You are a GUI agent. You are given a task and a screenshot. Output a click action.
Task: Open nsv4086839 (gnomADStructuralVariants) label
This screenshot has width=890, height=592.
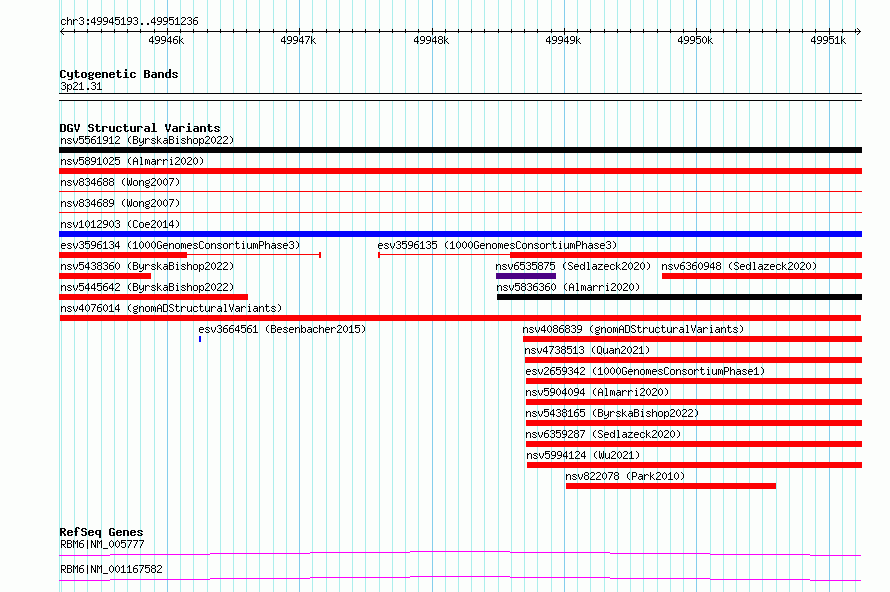pyautogui.click(x=633, y=329)
